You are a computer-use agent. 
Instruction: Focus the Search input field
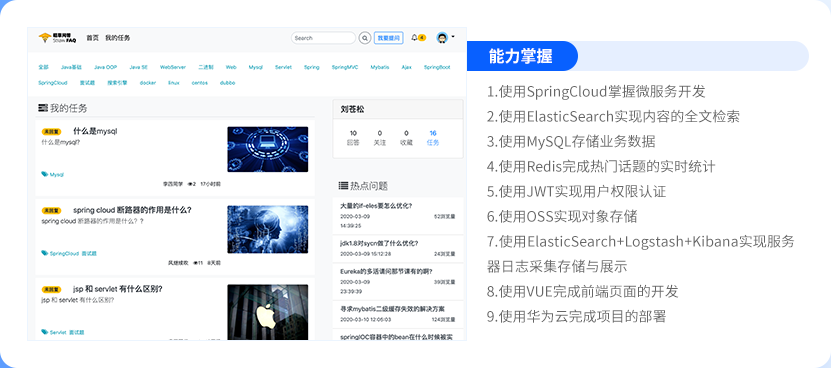click(323, 38)
